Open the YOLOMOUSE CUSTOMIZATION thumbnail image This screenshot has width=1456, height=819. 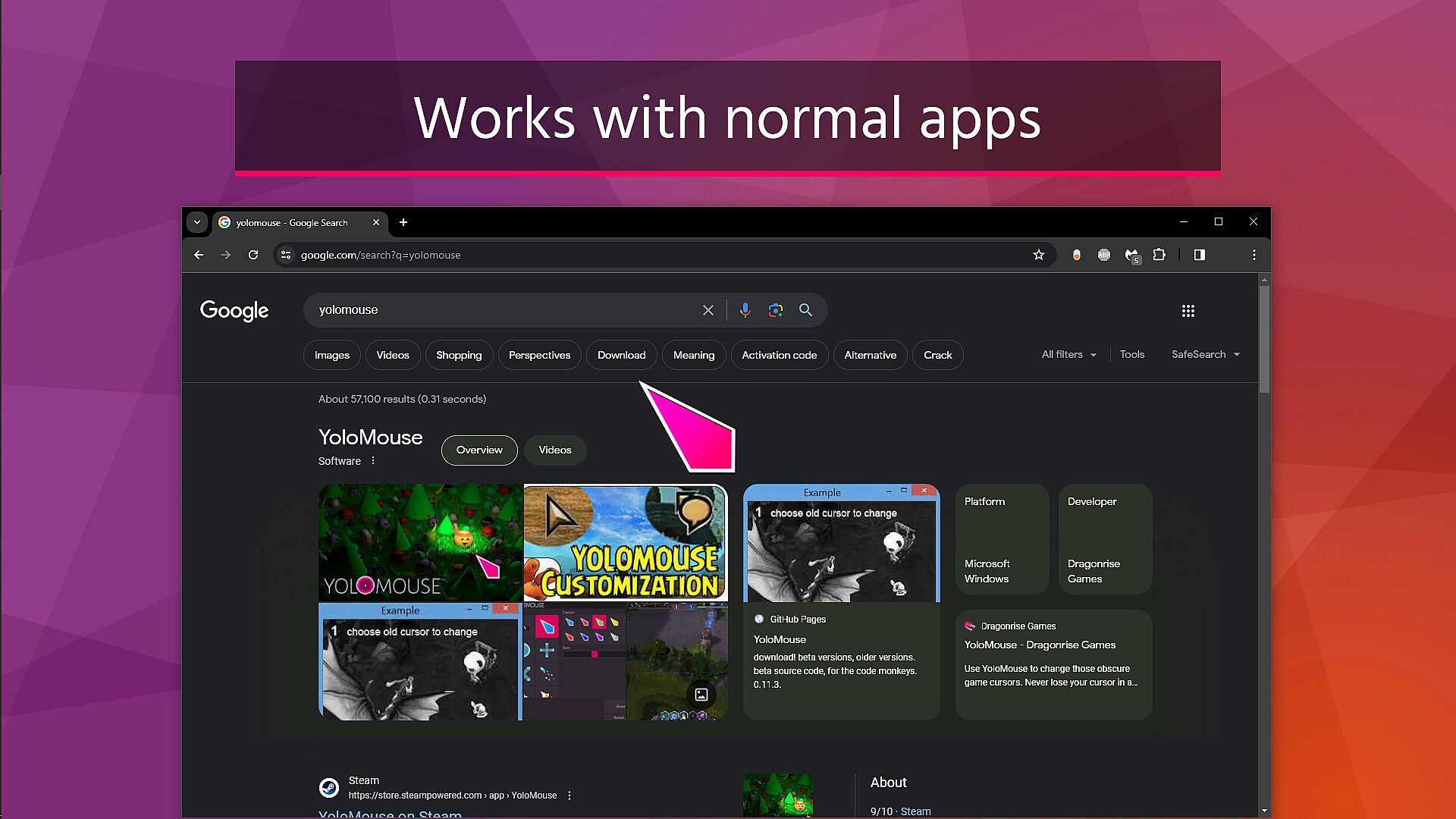[625, 542]
